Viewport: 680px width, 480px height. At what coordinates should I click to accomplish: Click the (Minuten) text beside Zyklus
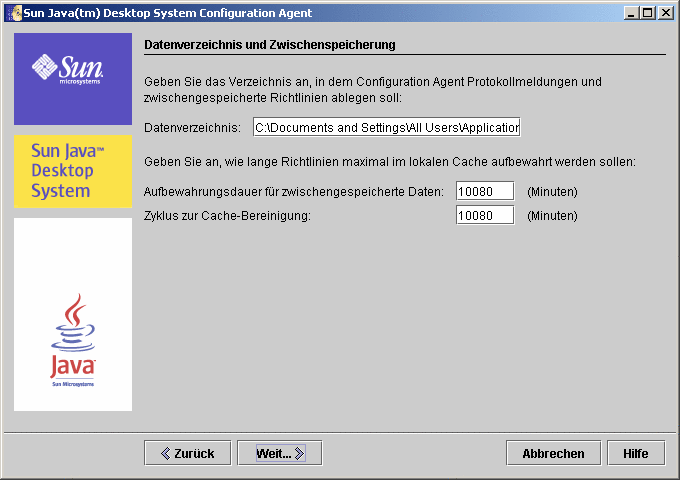click(552, 216)
